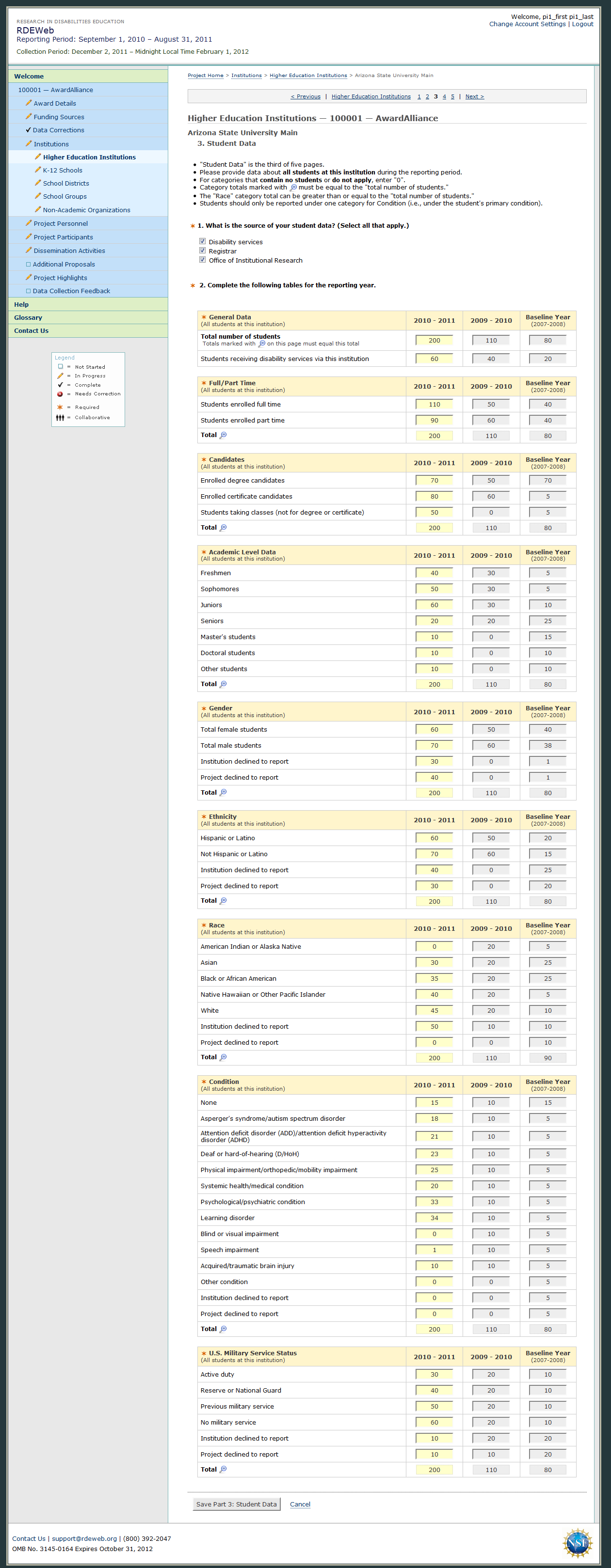Viewport: 611px width, 1568px height.
Task: Click square icon next to Additional Proposals
Action: point(28,264)
